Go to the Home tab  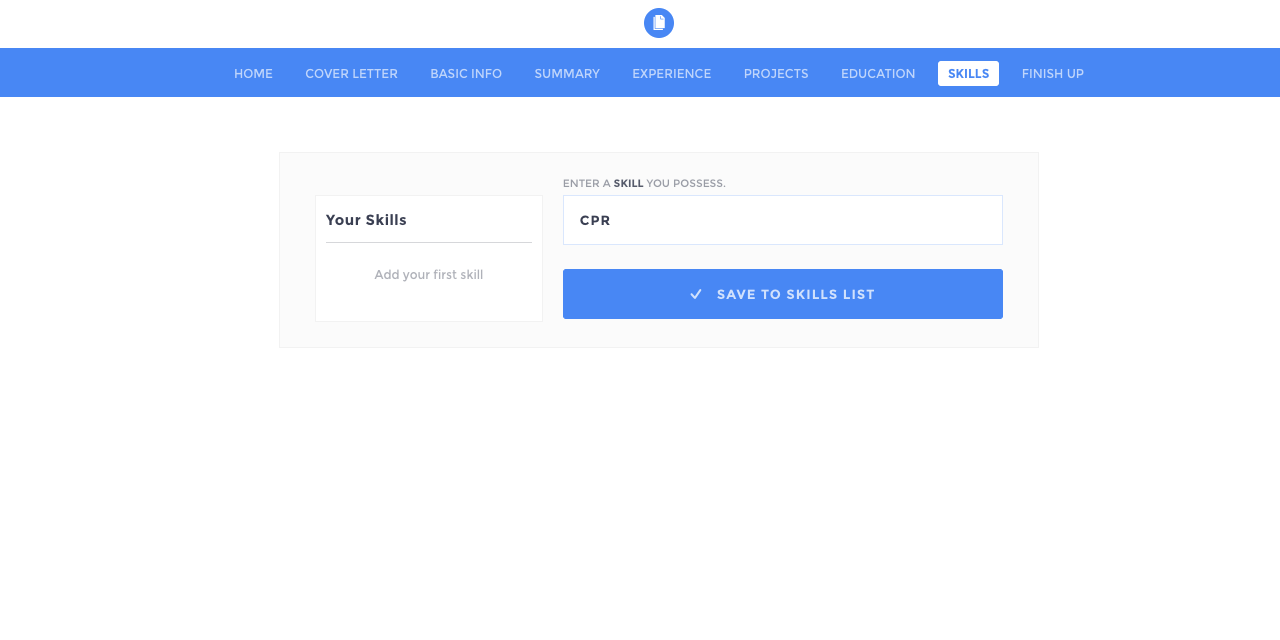coord(253,74)
